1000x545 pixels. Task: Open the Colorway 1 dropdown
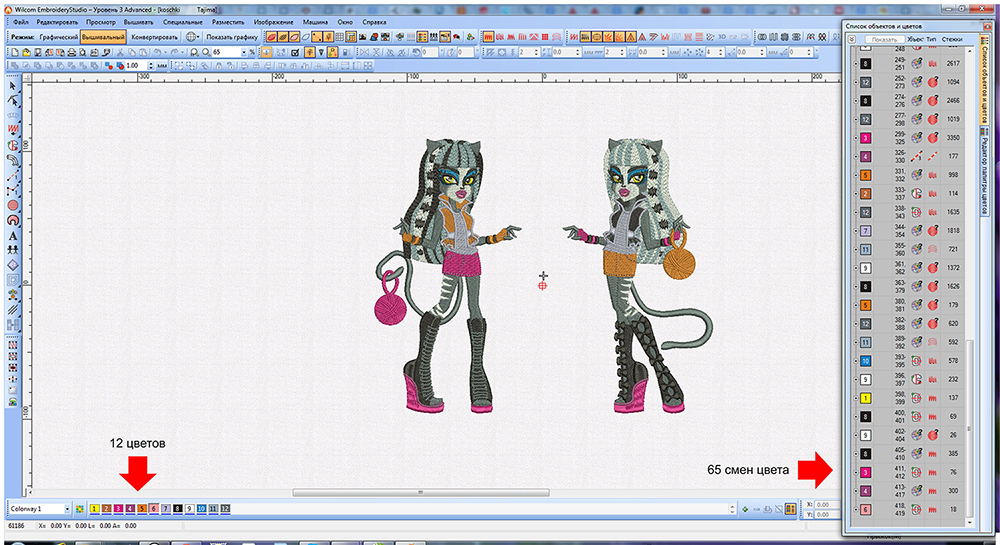[x=66, y=510]
